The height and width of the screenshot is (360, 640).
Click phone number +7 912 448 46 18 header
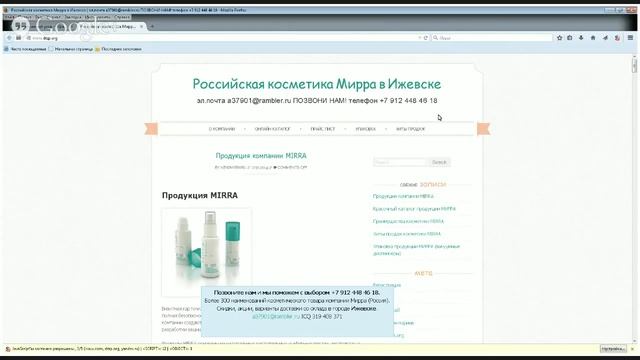coord(408,101)
